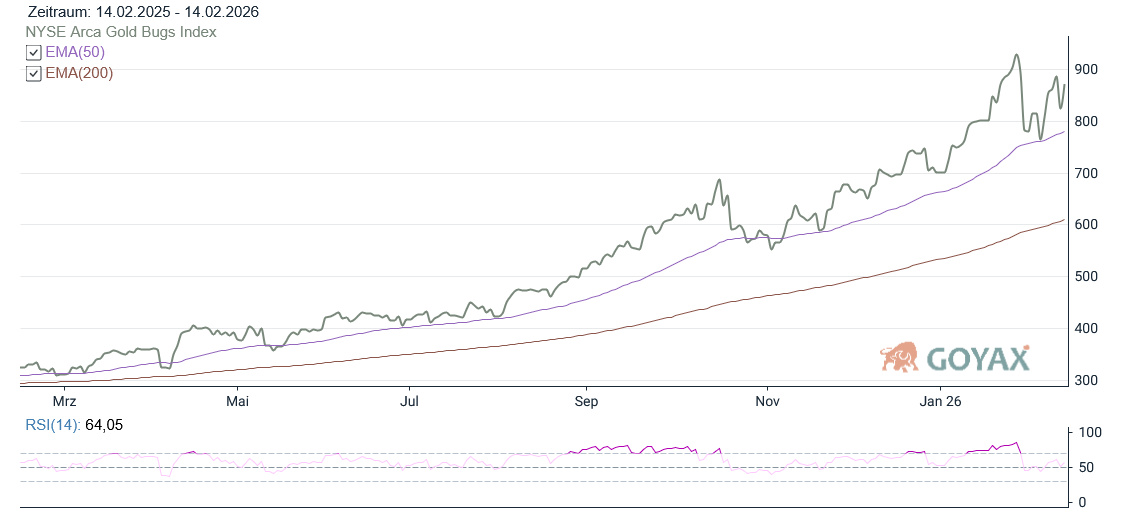Click the 900 price axis label
1140x513 pixels.
click(x=1087, y=70)
